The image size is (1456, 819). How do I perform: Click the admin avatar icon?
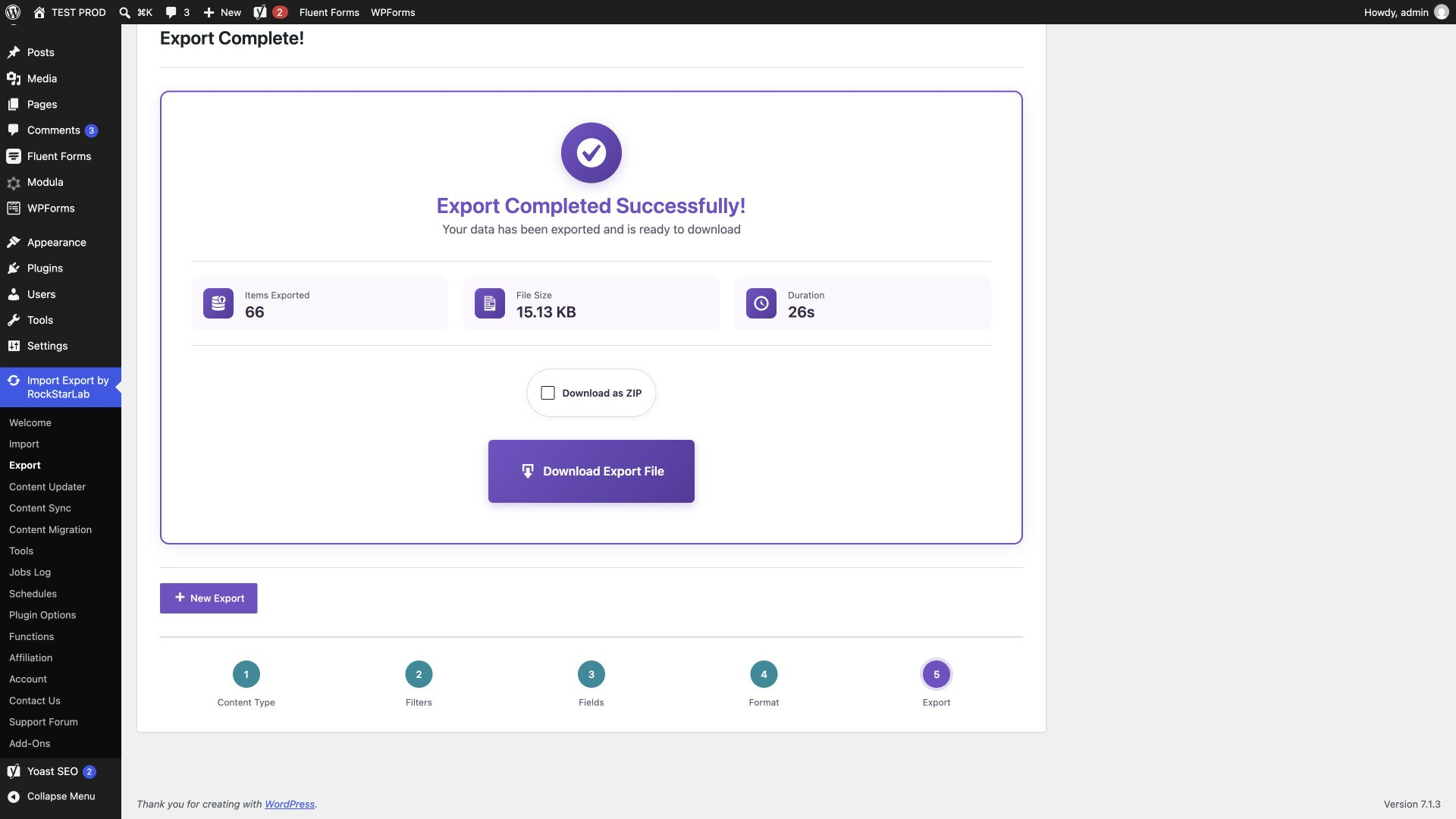coord(1441,12)
